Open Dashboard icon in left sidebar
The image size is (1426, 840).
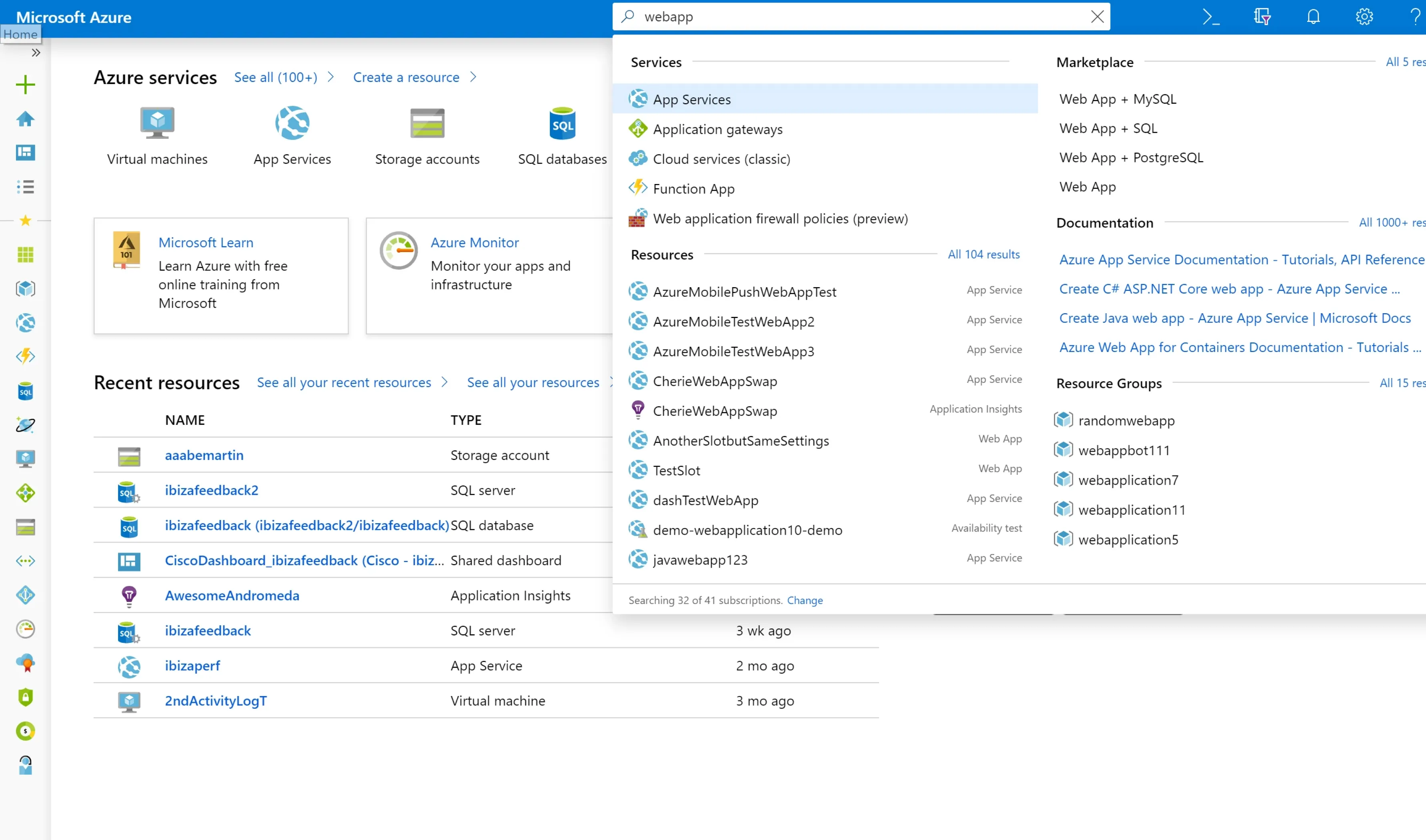pyautogui.click(x=26, y=153)
